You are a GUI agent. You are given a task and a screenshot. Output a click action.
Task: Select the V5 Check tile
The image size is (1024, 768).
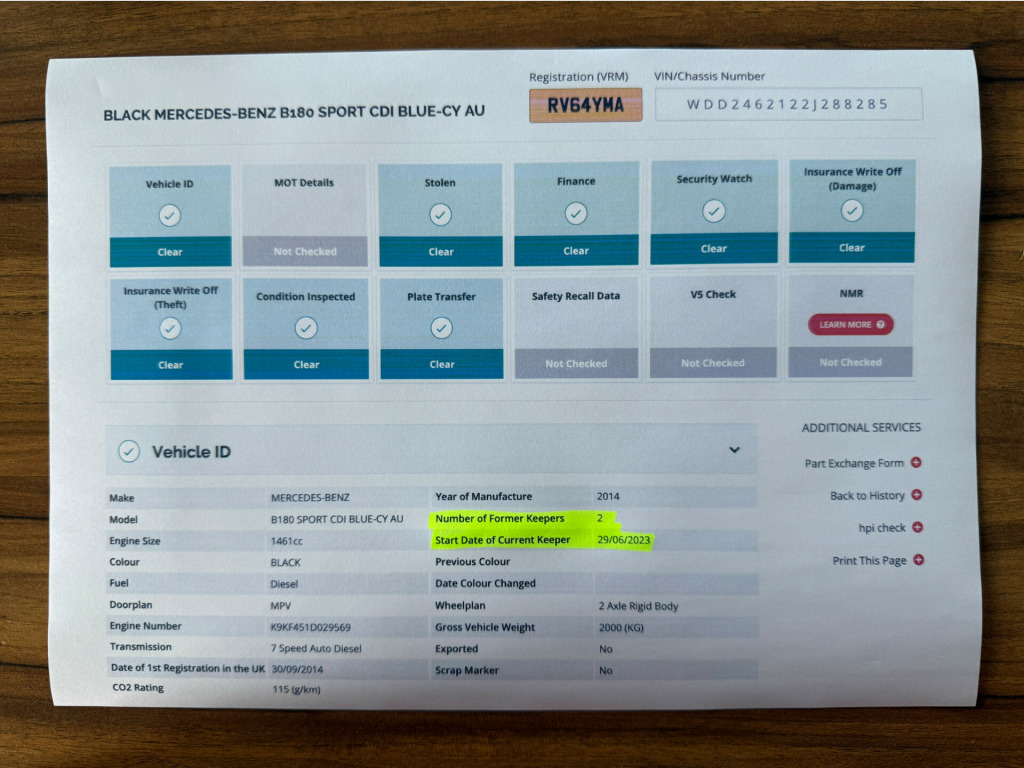coord(713,326)
